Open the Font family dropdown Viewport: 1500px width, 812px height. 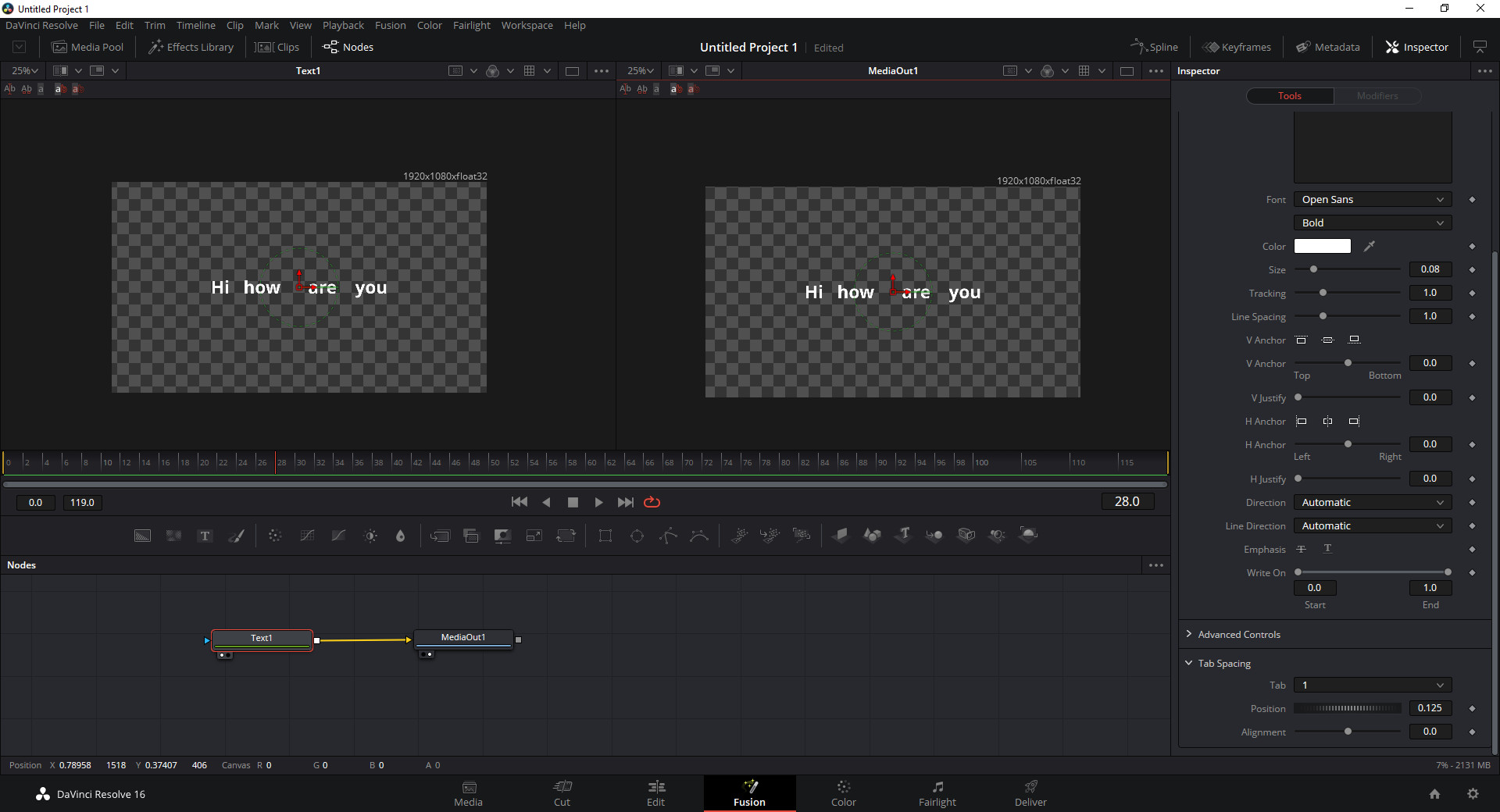[1373, 200]
